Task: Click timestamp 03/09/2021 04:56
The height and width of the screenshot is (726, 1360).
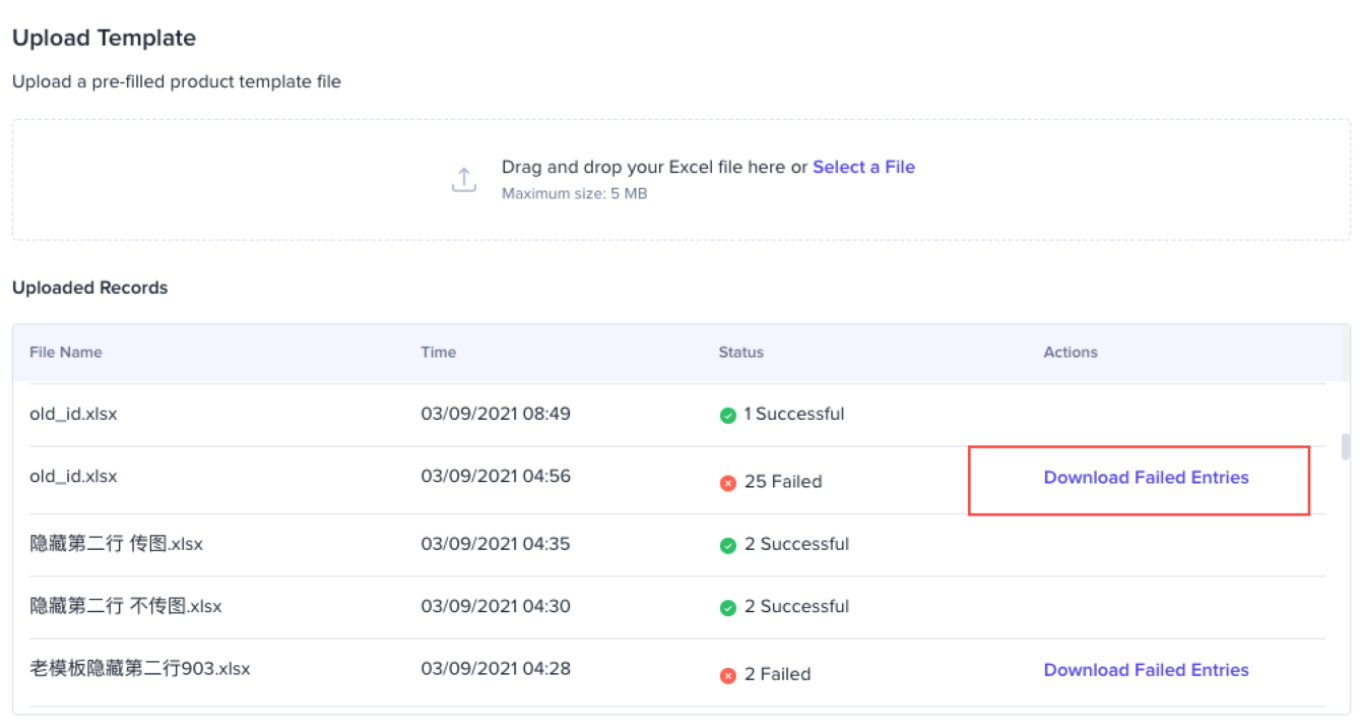Action: pyautogui.click(x=496, y=476)
